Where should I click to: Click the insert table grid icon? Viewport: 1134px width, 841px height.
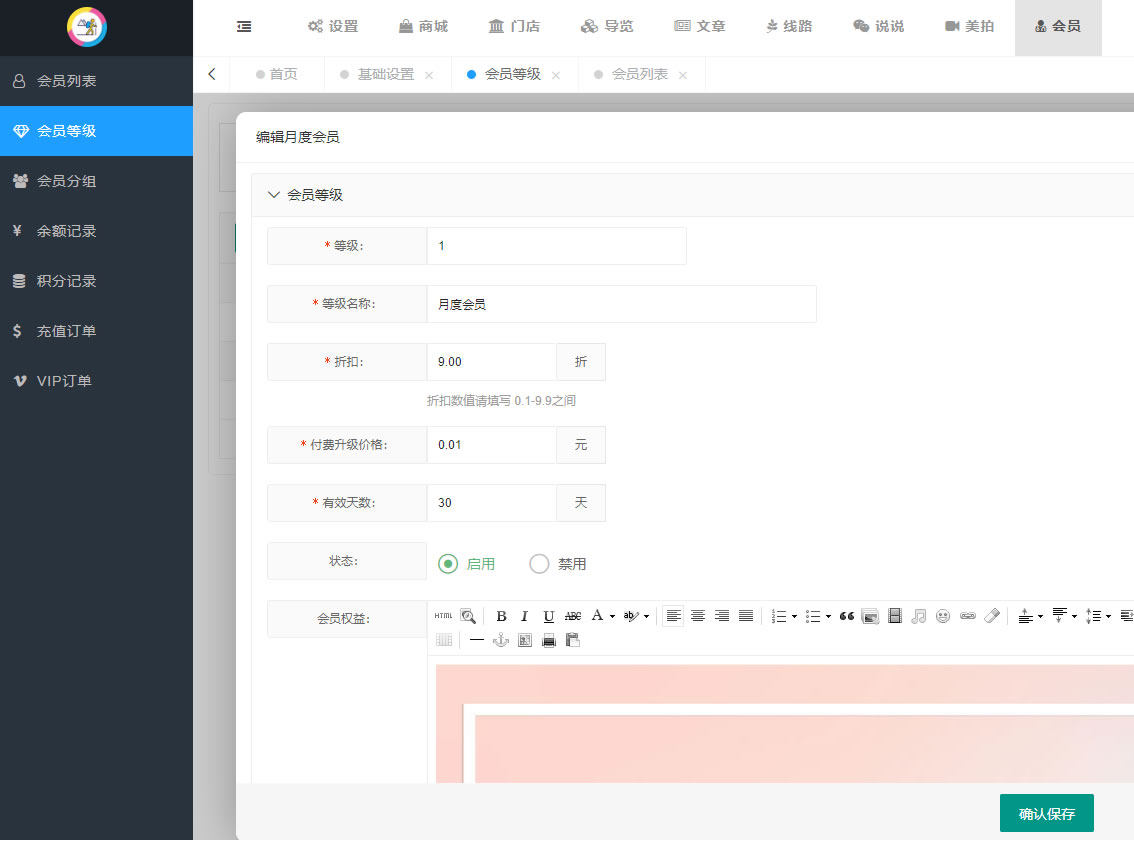pos(444,640)
